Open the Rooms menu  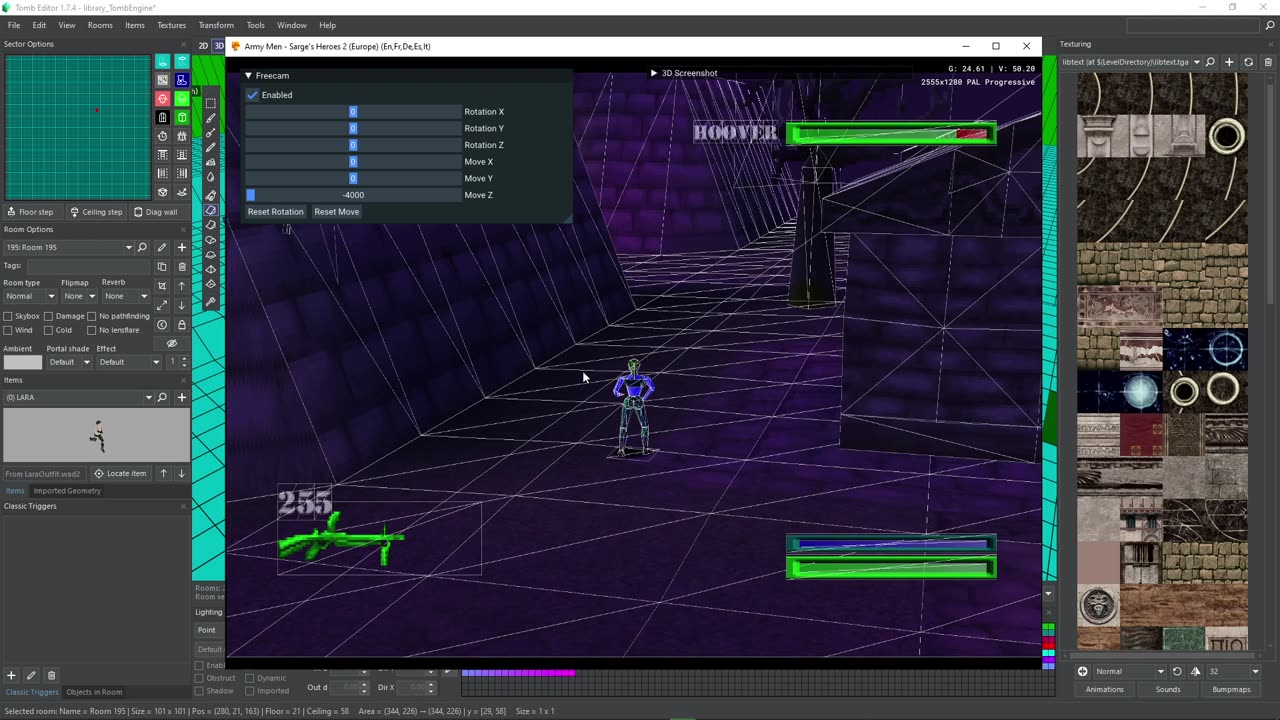[100, 25]
